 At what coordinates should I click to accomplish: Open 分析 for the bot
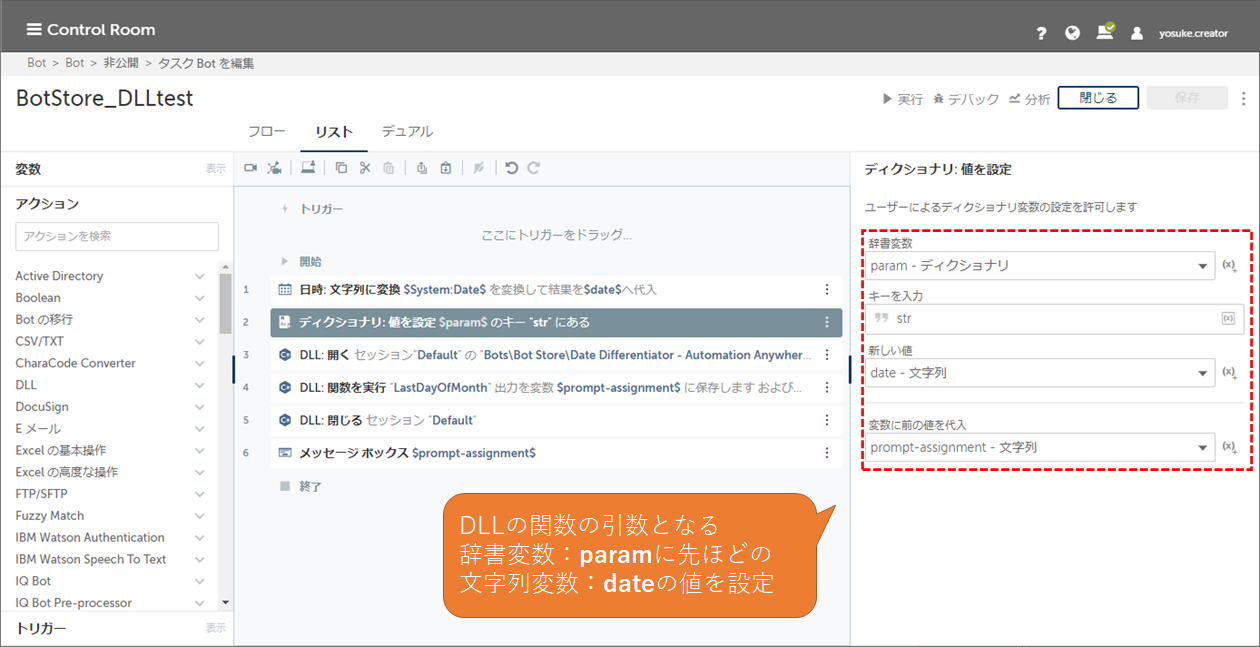[x=1029, y=99]
